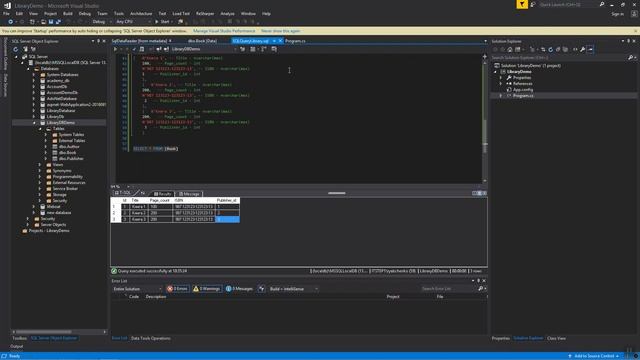The image size is (640, 360).
Task: Click the Object Explorer horizontal scrollbar
Action: point(59,332)
